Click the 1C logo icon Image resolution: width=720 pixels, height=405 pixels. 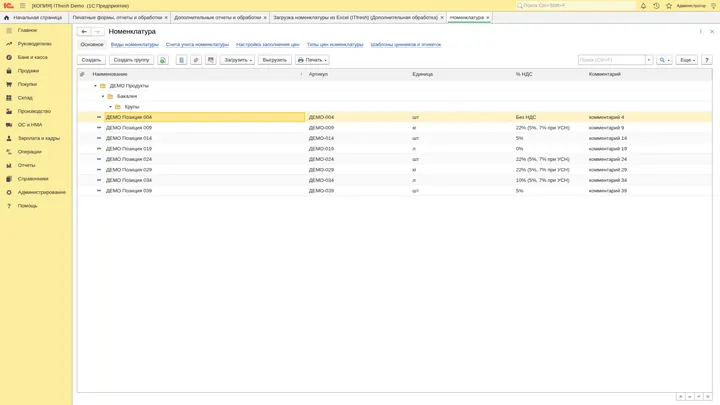click(8, 6)
